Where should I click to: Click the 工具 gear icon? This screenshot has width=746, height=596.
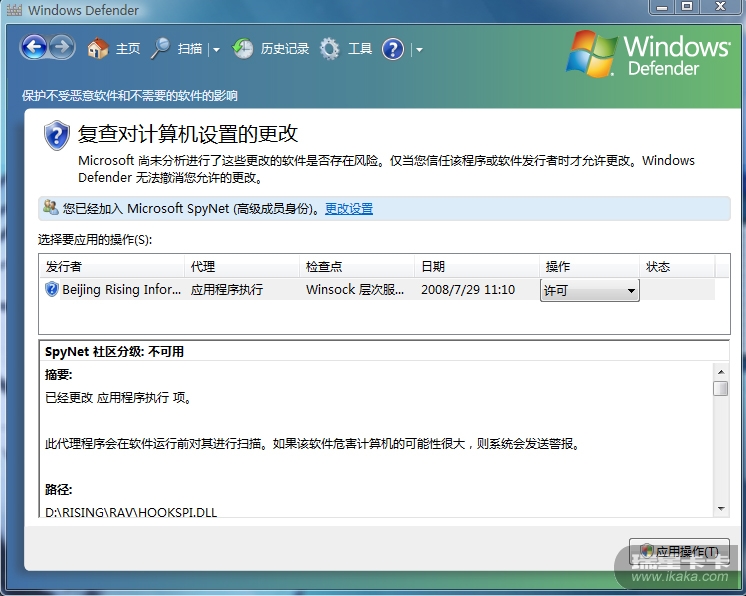[330, 49]
